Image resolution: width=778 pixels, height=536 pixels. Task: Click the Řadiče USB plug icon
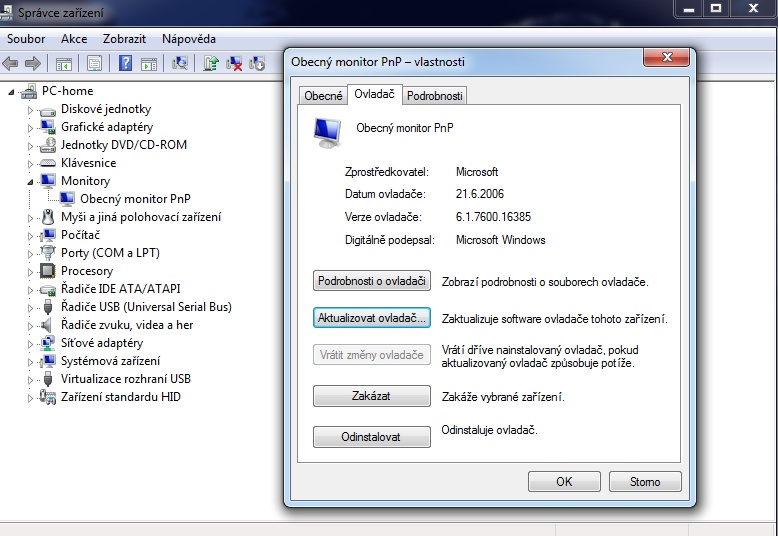click(x=48, y=307)
